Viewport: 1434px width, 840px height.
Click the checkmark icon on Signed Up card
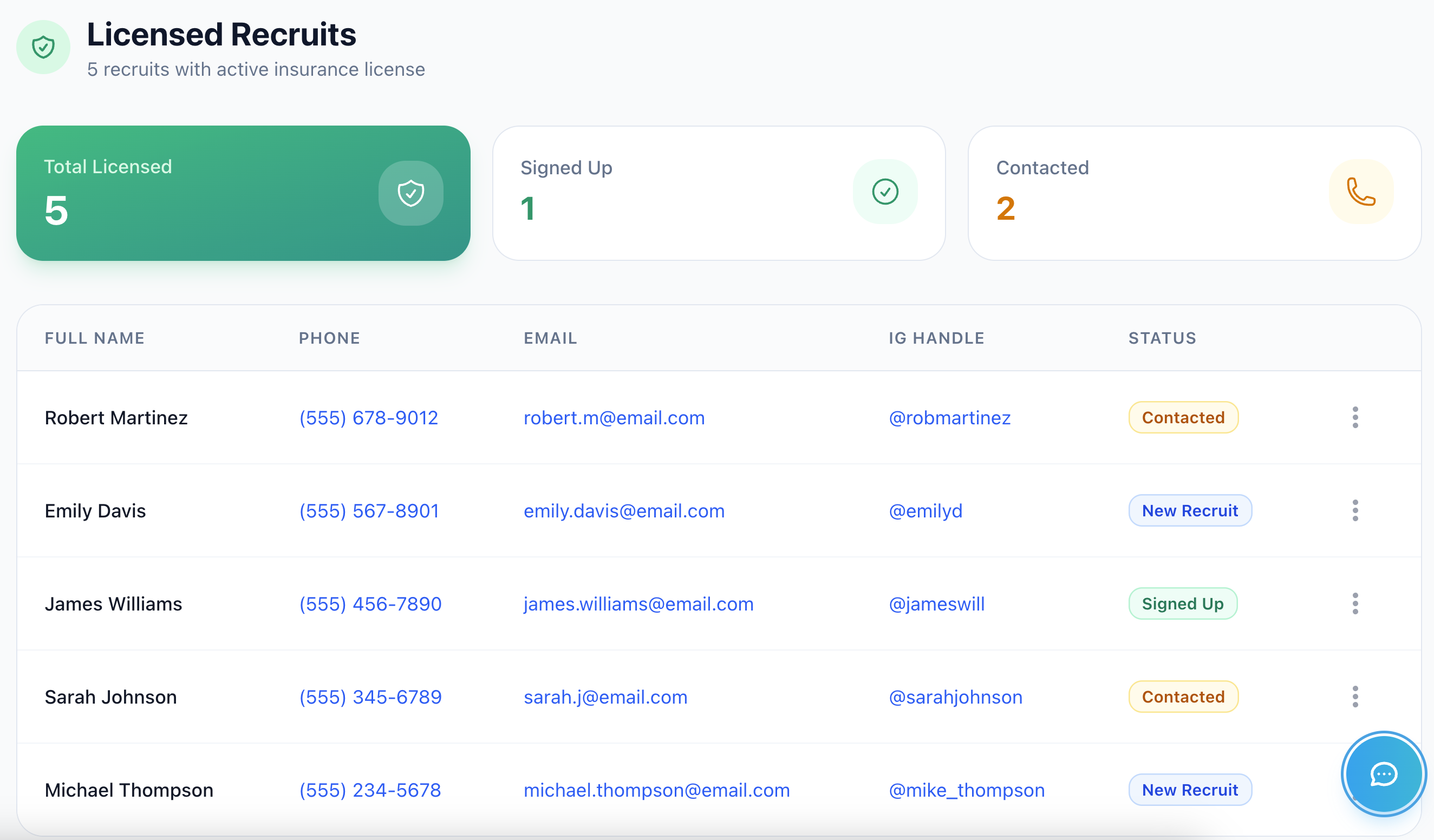pyautogui.click(x=885, y=191)
